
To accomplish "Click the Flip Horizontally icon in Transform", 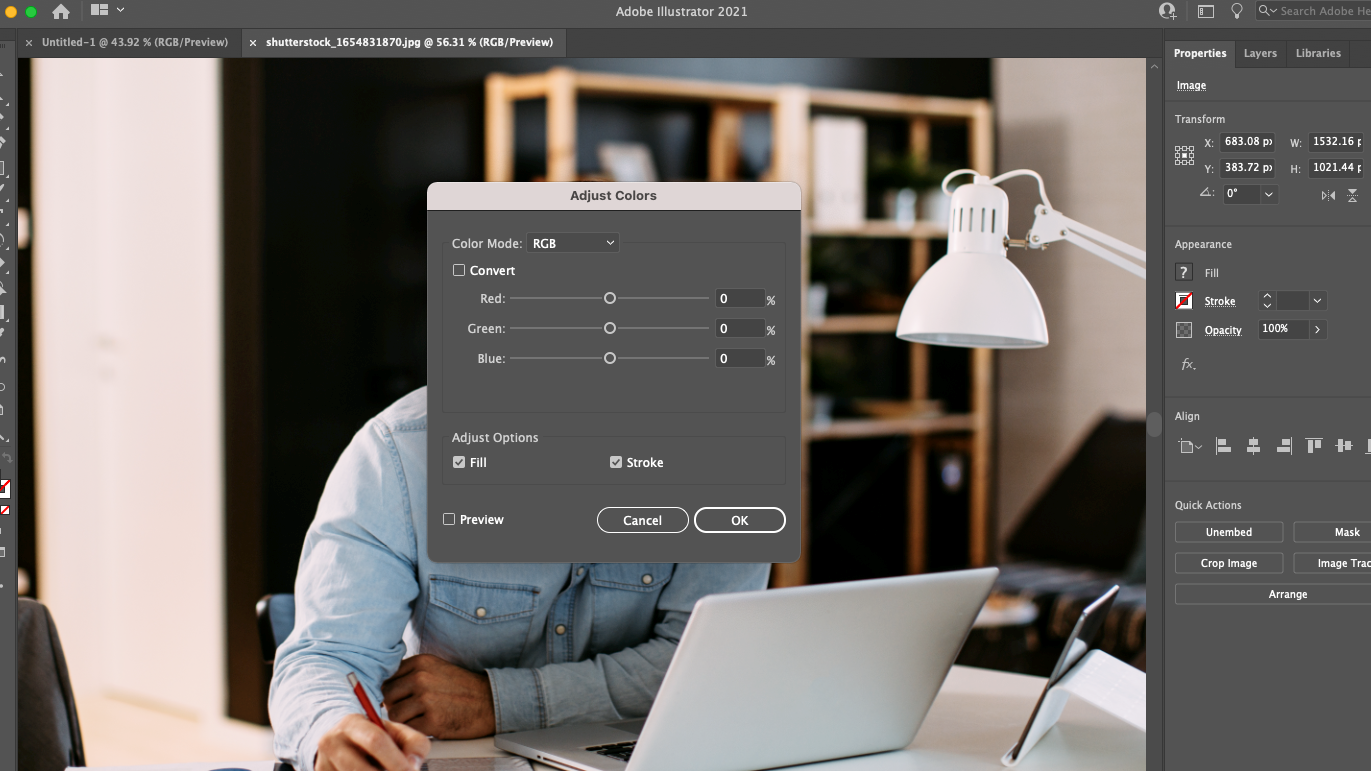I will pyautogui.click(x=1328, y=195).
